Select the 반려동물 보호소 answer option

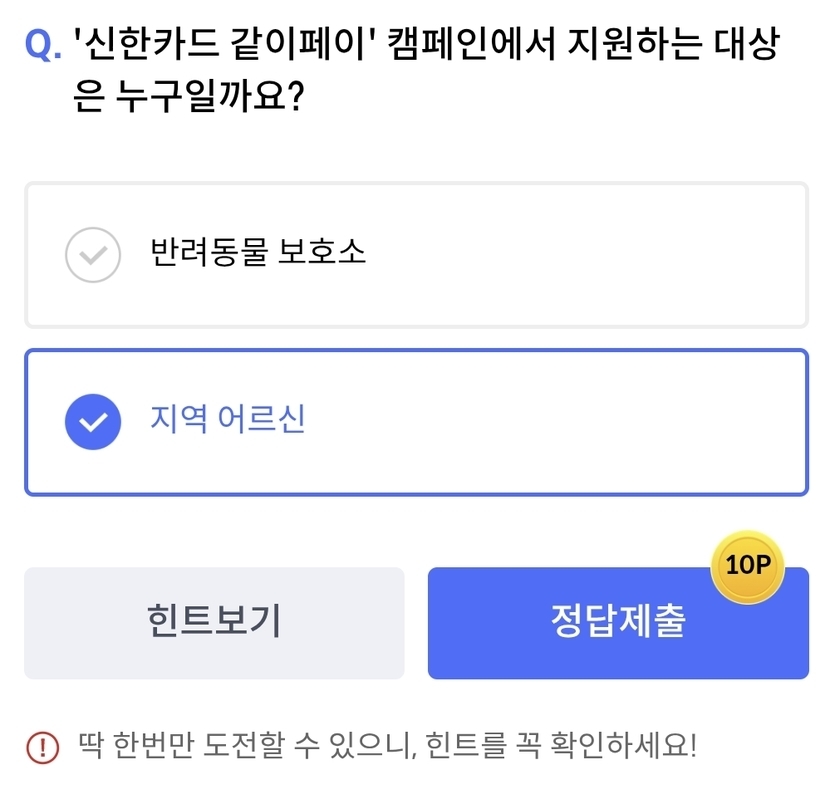point(415,254)
